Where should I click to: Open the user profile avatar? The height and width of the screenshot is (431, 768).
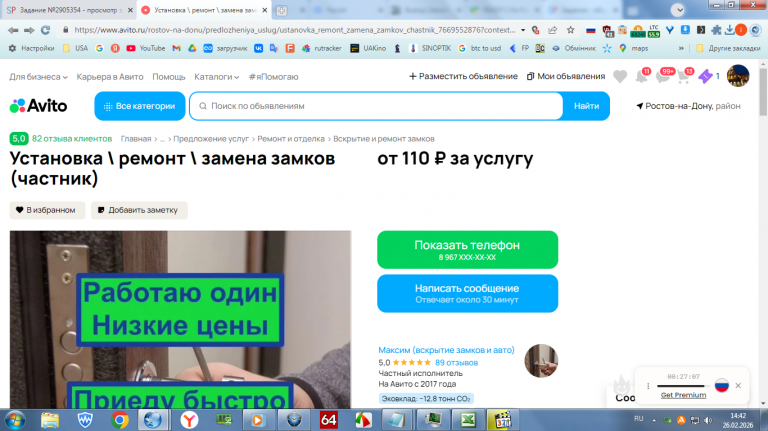[x=738, y=76]
